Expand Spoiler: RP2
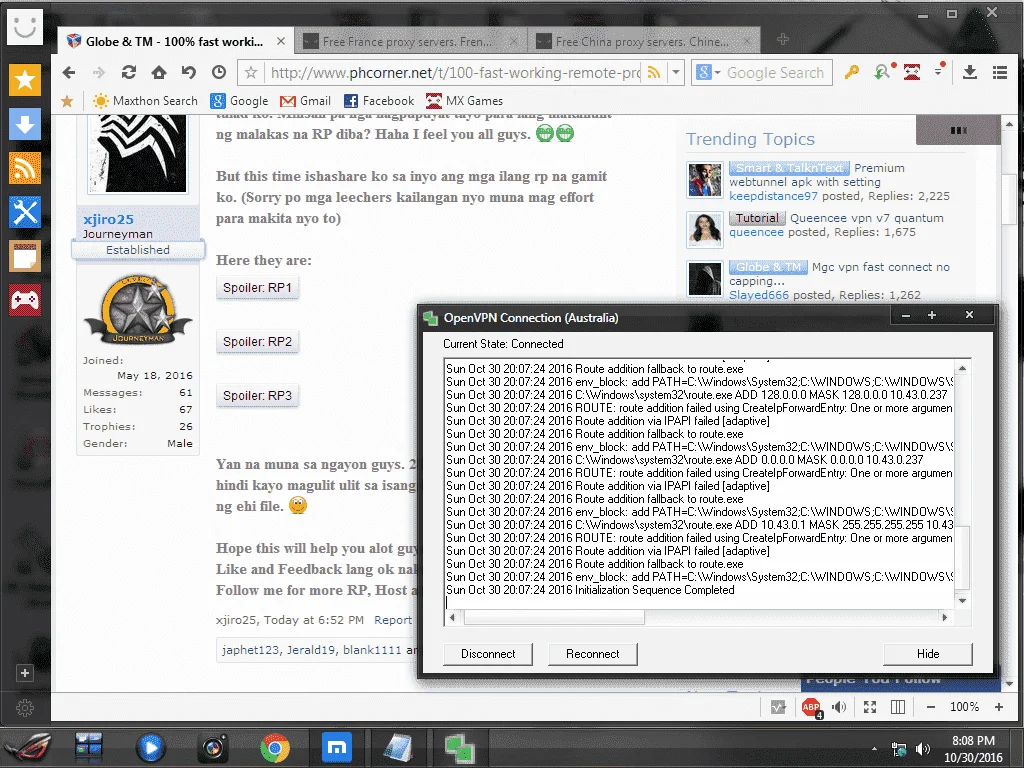 pyautogui.click(x=257, y=342)
